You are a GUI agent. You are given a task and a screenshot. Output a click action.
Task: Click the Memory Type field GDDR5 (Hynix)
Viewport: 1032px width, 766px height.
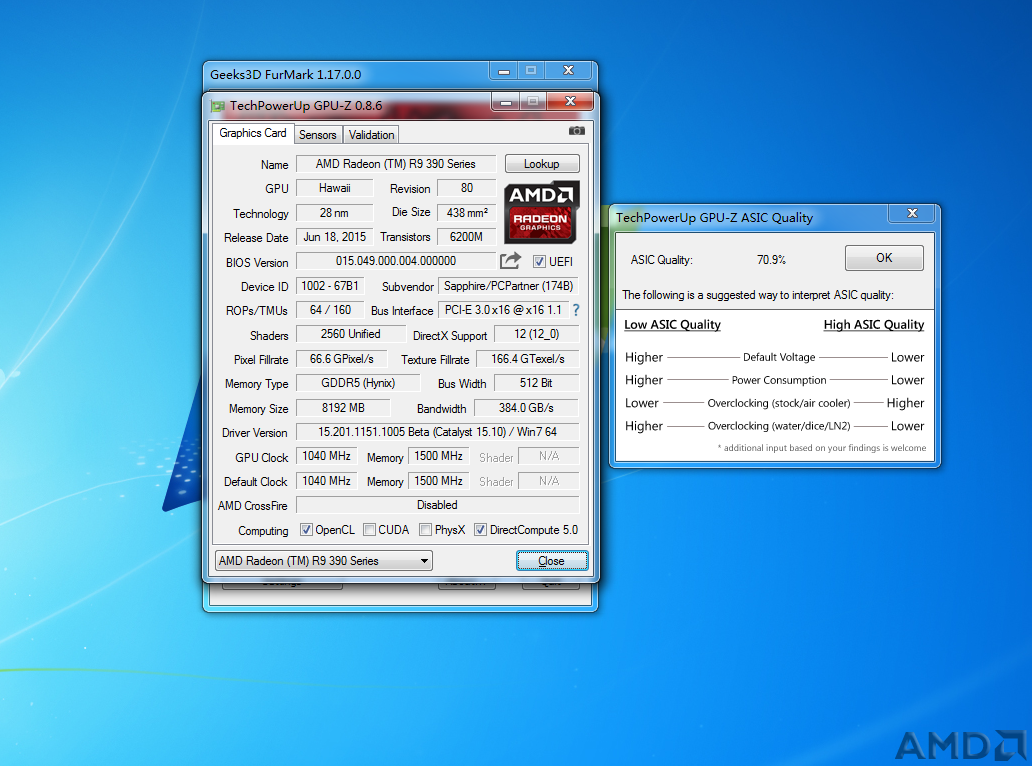click(x=358, y=383)
